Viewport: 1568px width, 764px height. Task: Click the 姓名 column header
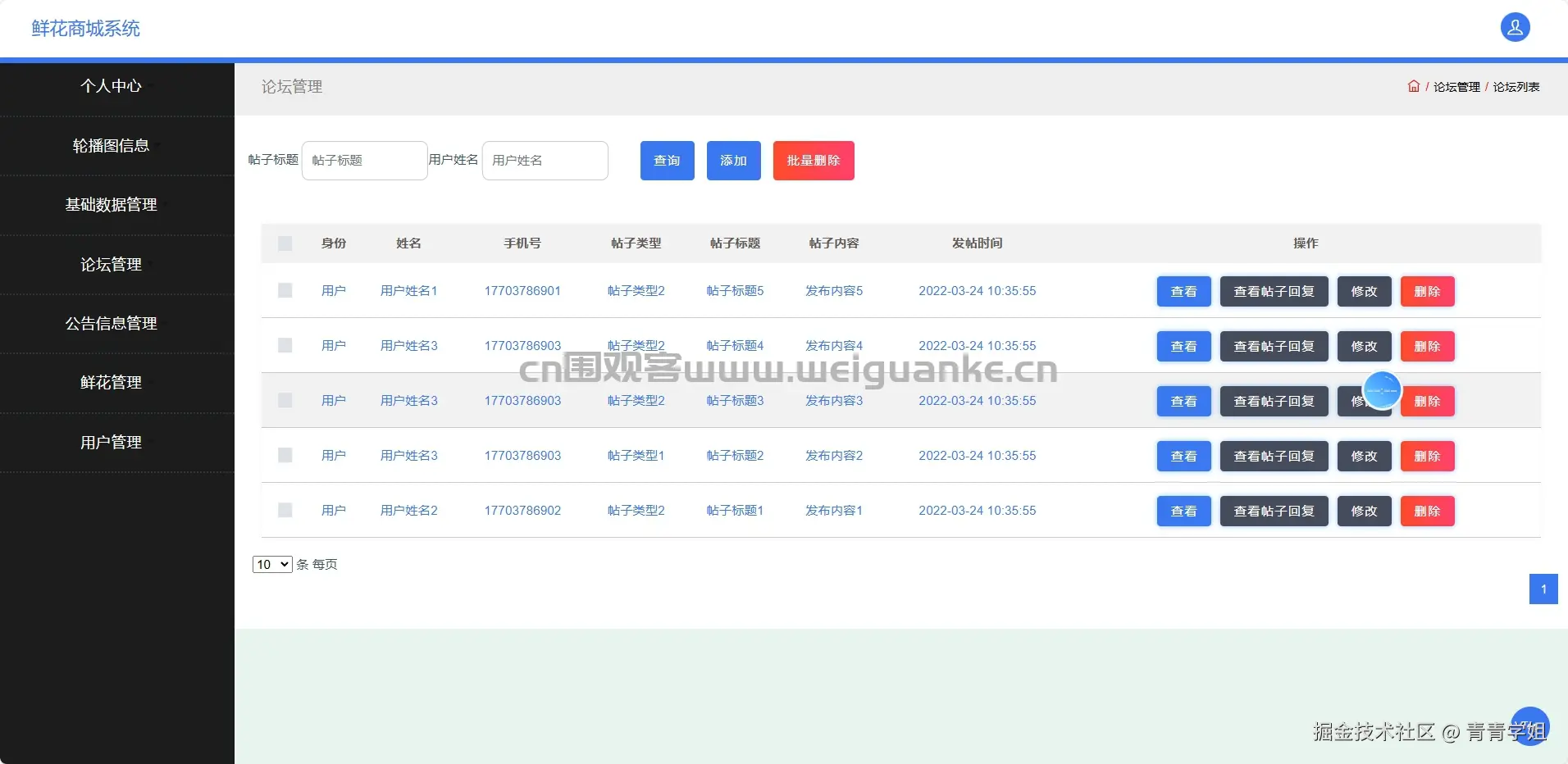(x=408, y=243)
